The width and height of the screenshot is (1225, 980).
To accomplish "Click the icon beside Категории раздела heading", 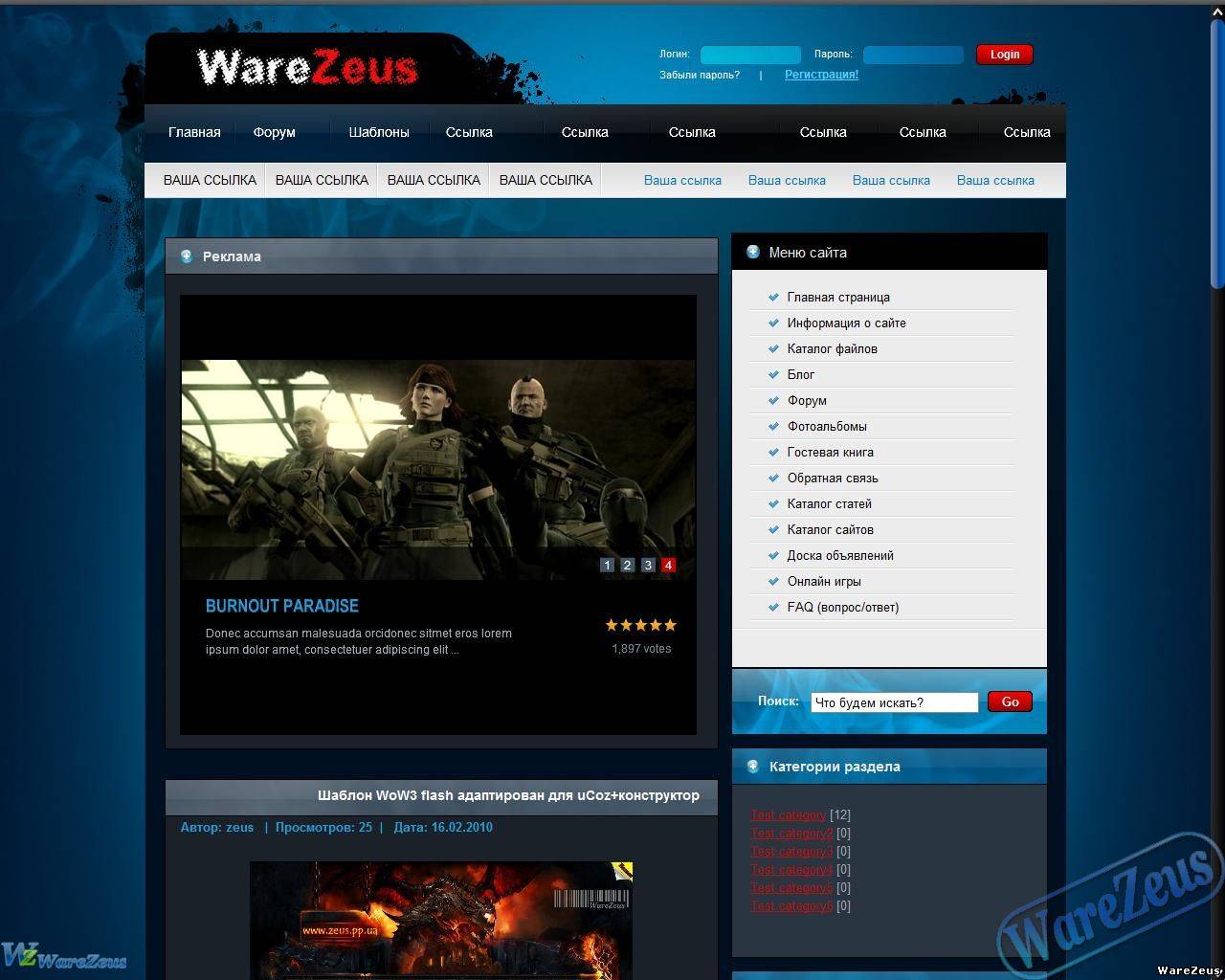I will (753, 767).
